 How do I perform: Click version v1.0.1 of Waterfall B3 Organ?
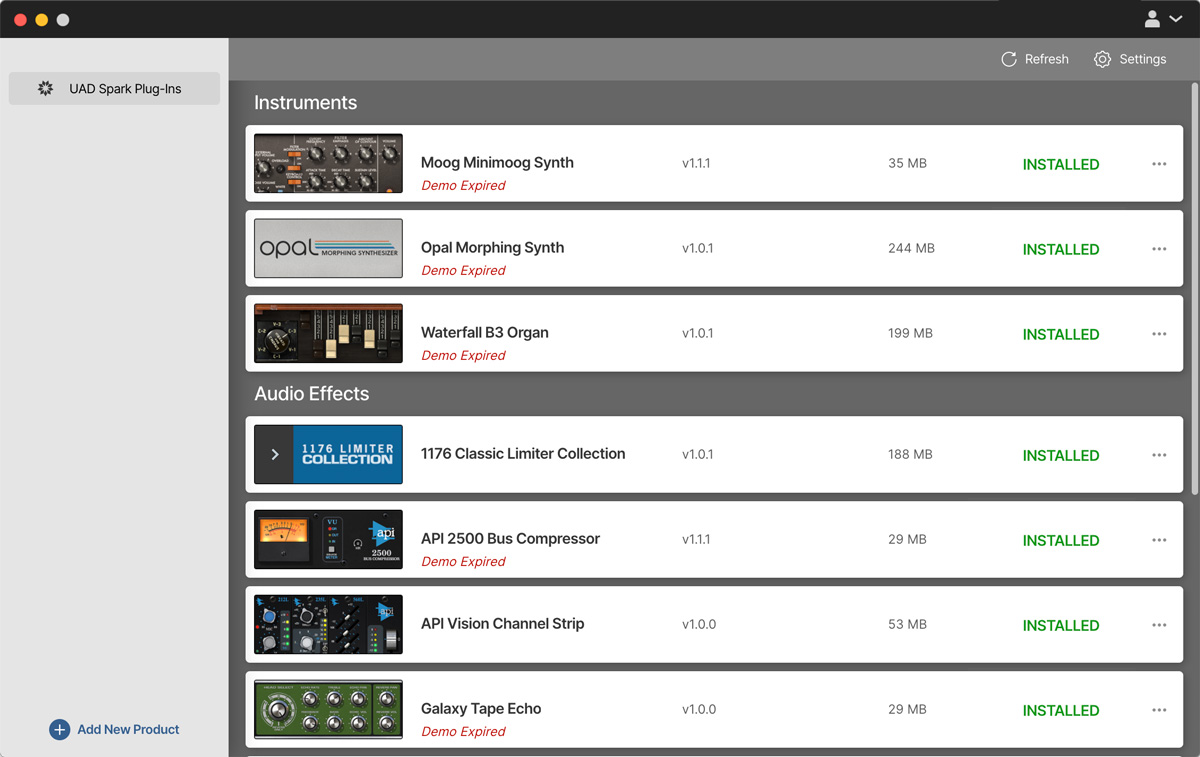(x=698, y=333)
